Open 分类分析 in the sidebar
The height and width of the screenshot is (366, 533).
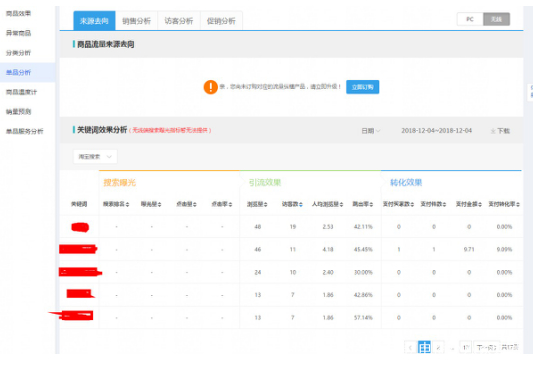(x=19, y=53)
